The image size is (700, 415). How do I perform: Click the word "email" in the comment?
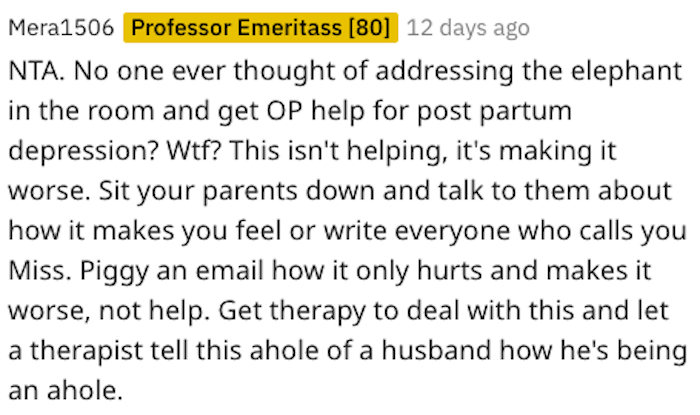(229, 271)
